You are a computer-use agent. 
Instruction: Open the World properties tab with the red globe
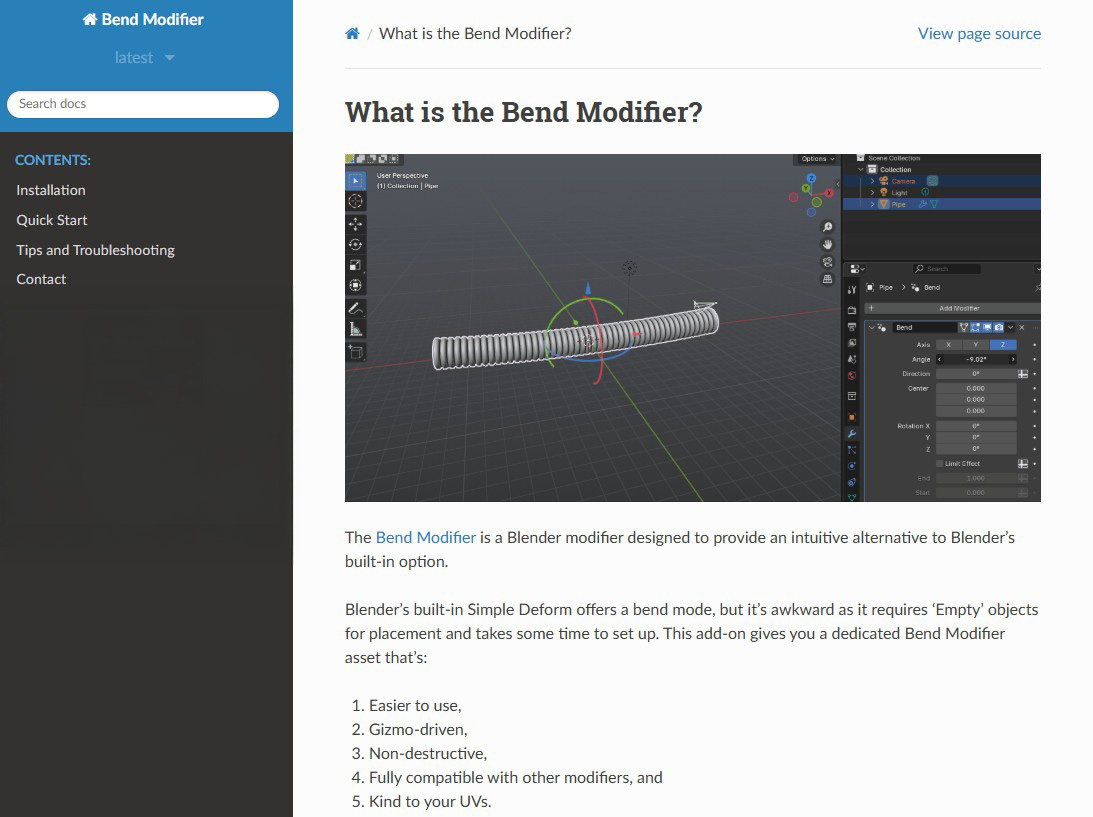pos(852,376)
